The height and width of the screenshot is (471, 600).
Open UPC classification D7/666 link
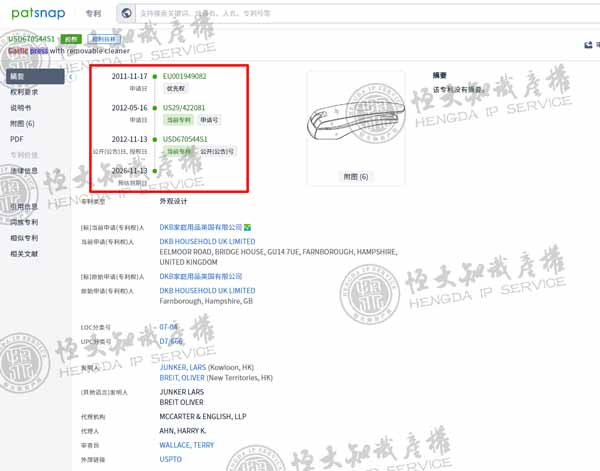171,341
